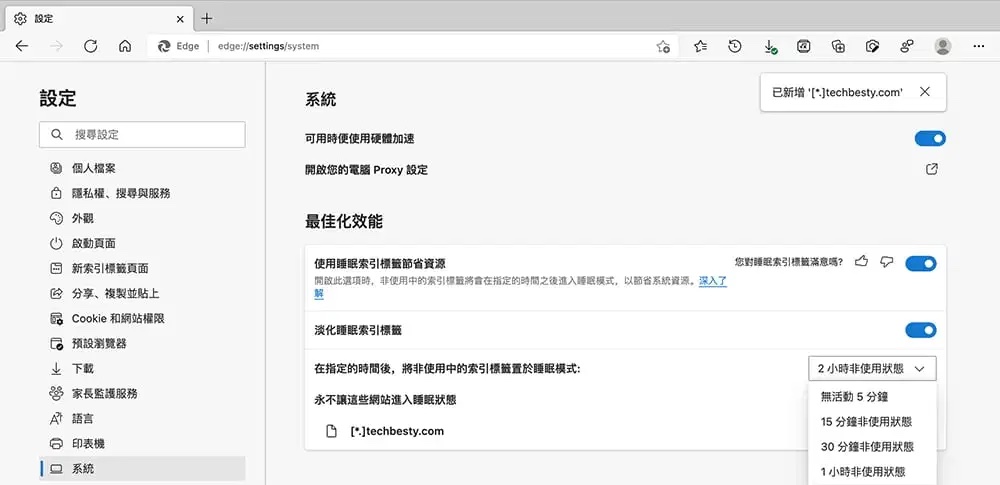This screenshot has height=485, width=1000.
Task: Click the share contacts toolbar icon
Action: [x=907, y=46]
